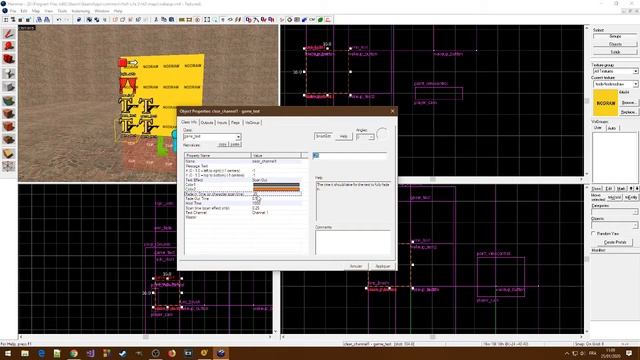The image size is (640, 360).
Task: Select the Camera tool
Action: [9, 60]
